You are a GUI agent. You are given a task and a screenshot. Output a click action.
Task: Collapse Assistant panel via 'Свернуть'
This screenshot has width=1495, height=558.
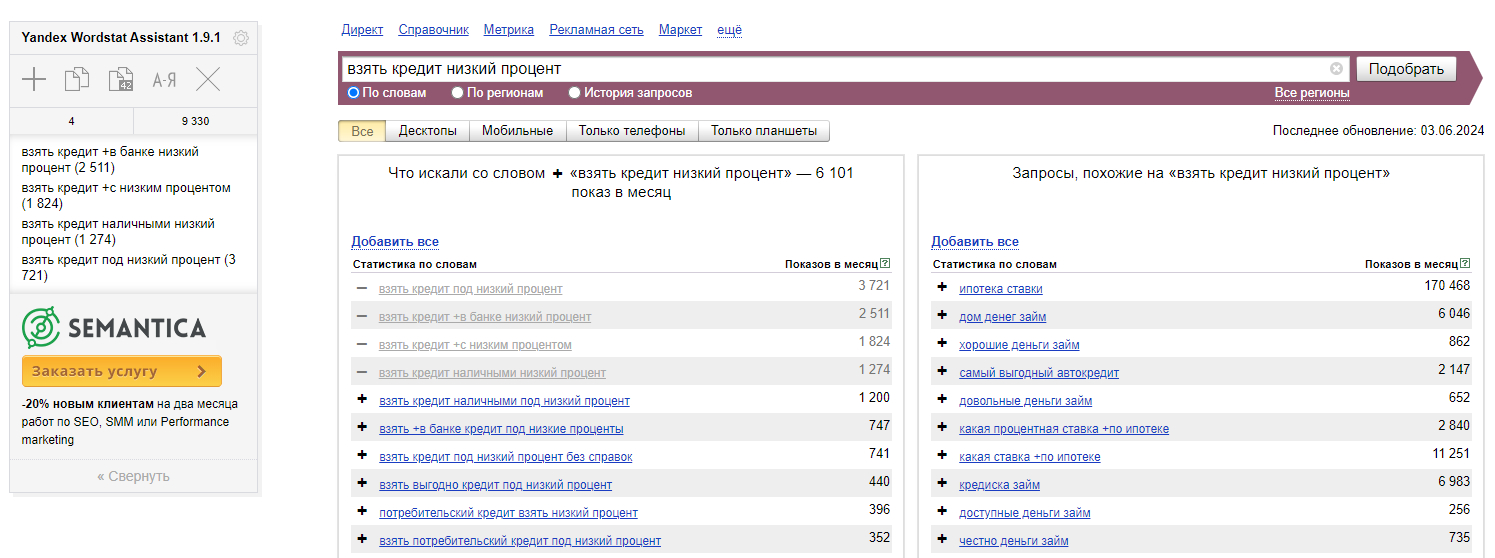pyautogui.click(x=133, y=477)
